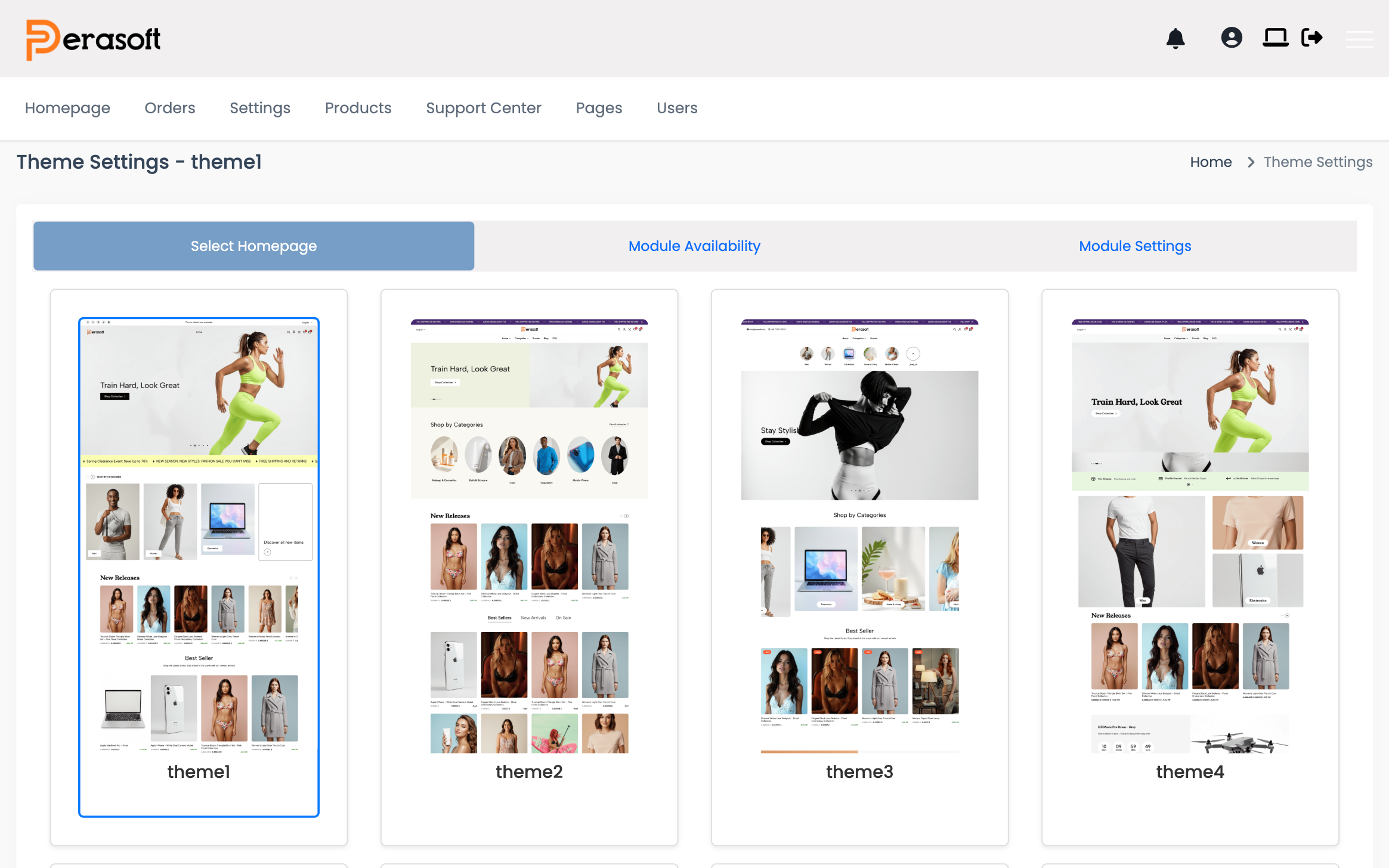This screenshot has height=868, width=1389.
Task: Click the laptop view-site icon
Action: (x=1275, y=38)
